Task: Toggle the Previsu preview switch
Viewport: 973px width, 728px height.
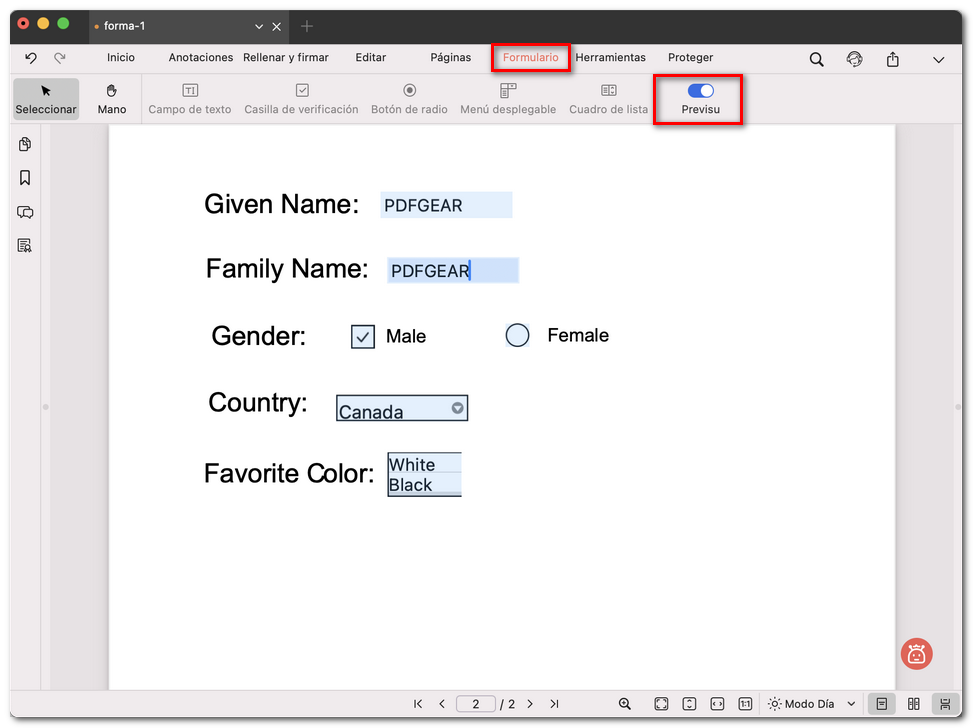Action: point(700,91)
